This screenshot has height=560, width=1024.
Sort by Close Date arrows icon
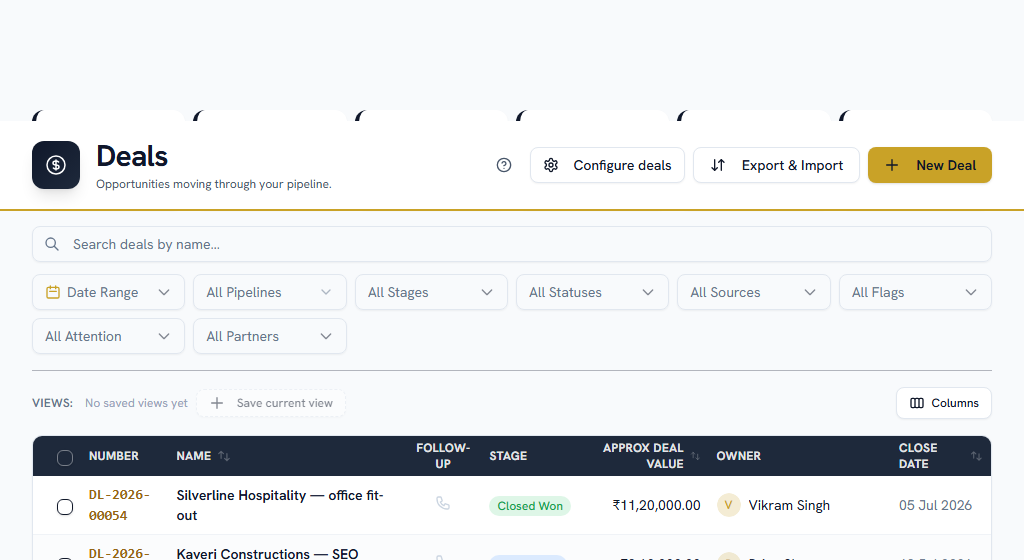point(976,456)
